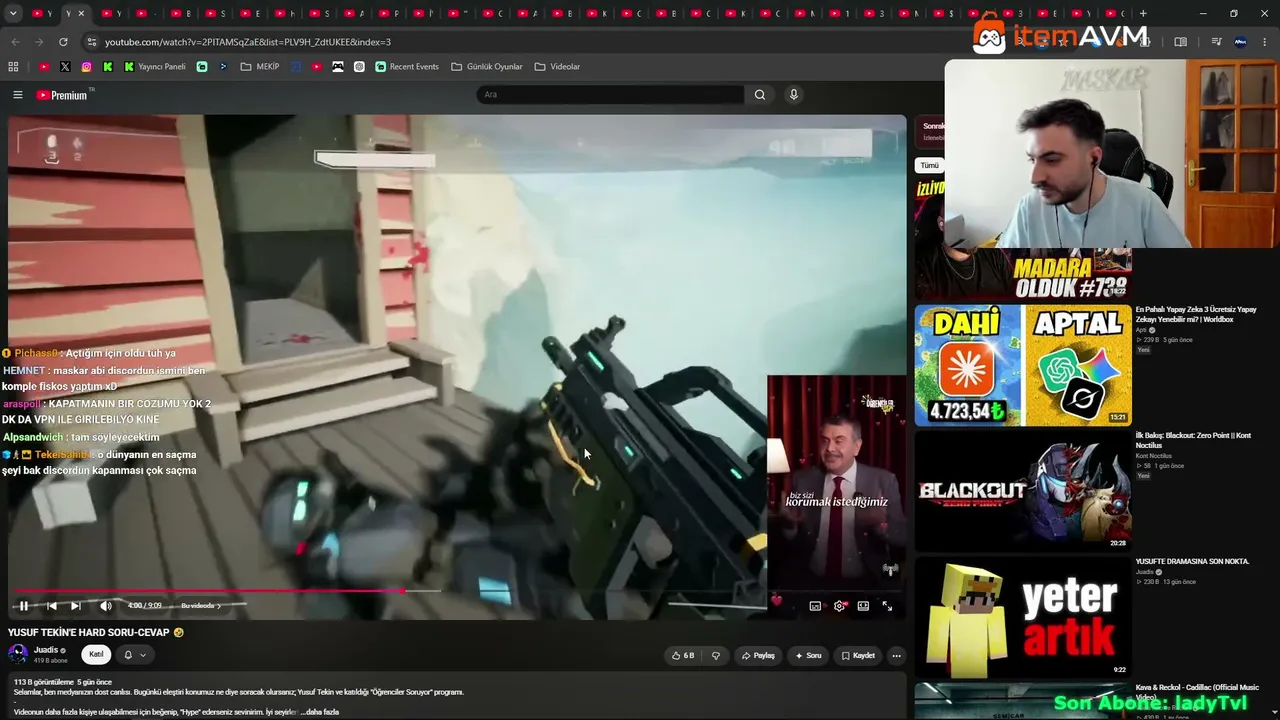1280x720 pixels.
Task: Click the Soru button
Action: point(808,656)
